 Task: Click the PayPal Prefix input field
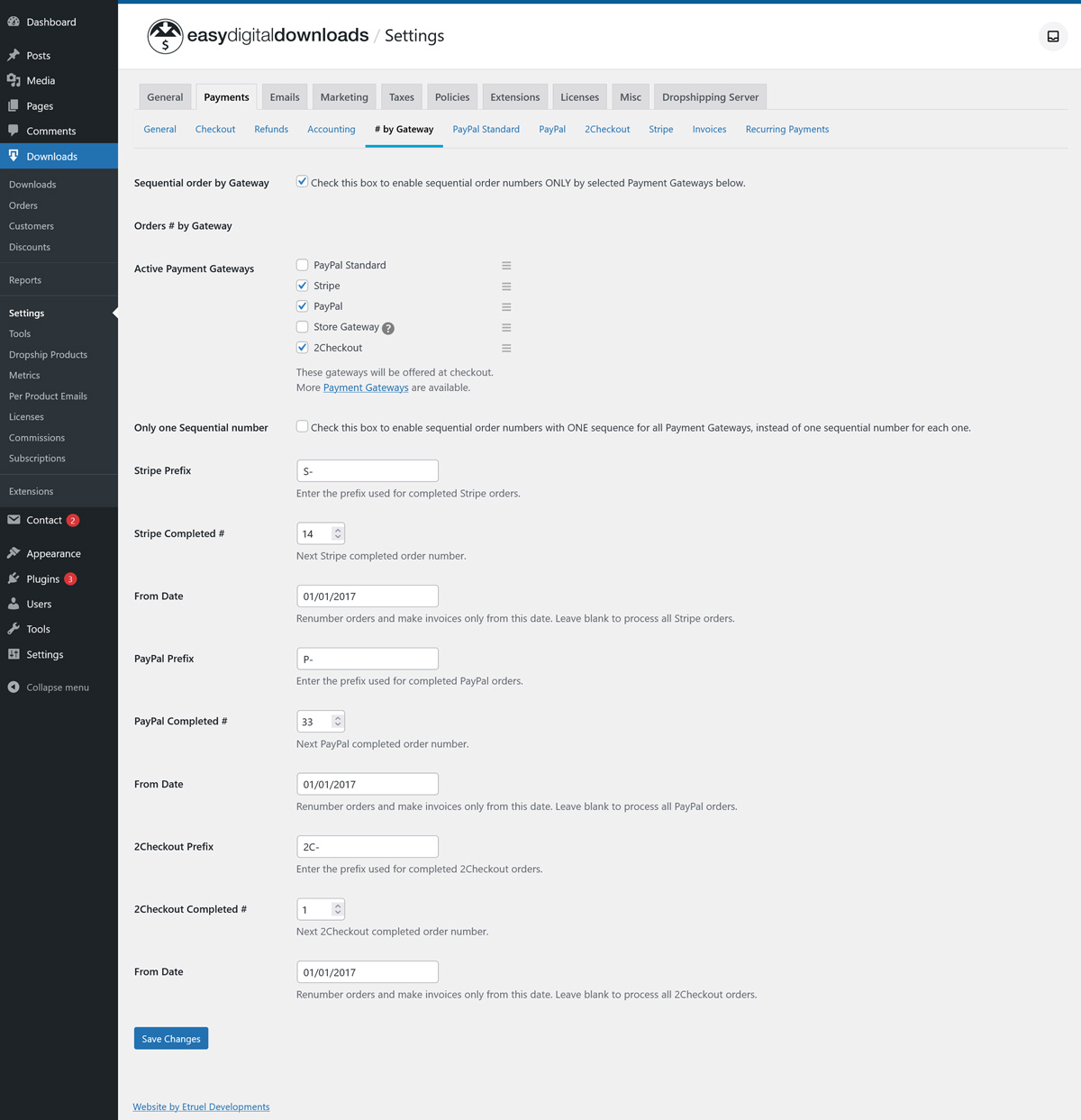coord(368,659)
